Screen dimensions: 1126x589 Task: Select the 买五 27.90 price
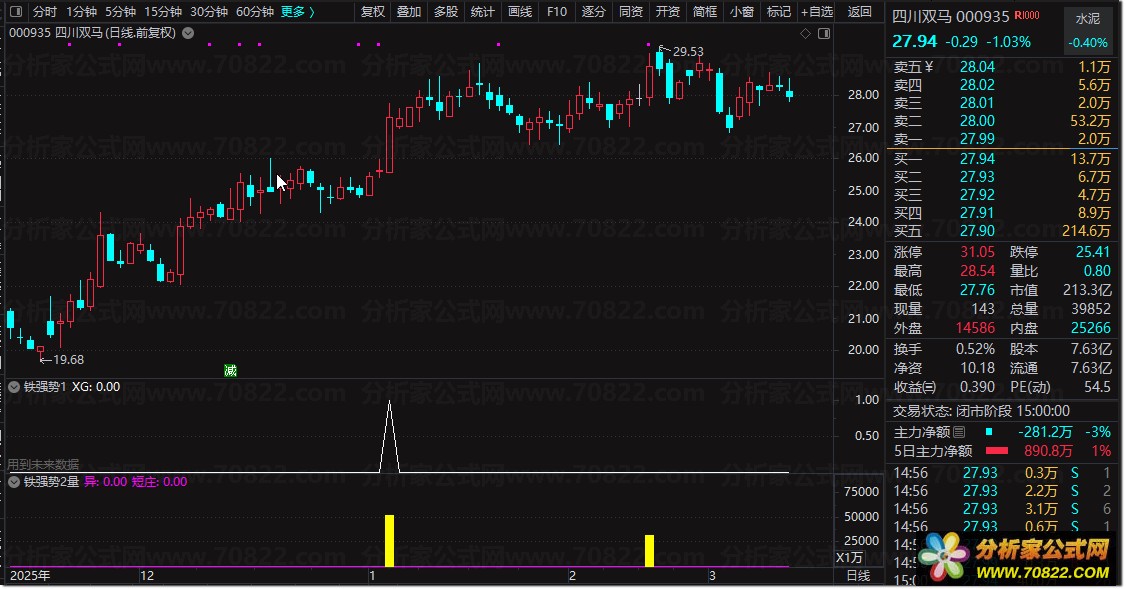coord(977,231)
